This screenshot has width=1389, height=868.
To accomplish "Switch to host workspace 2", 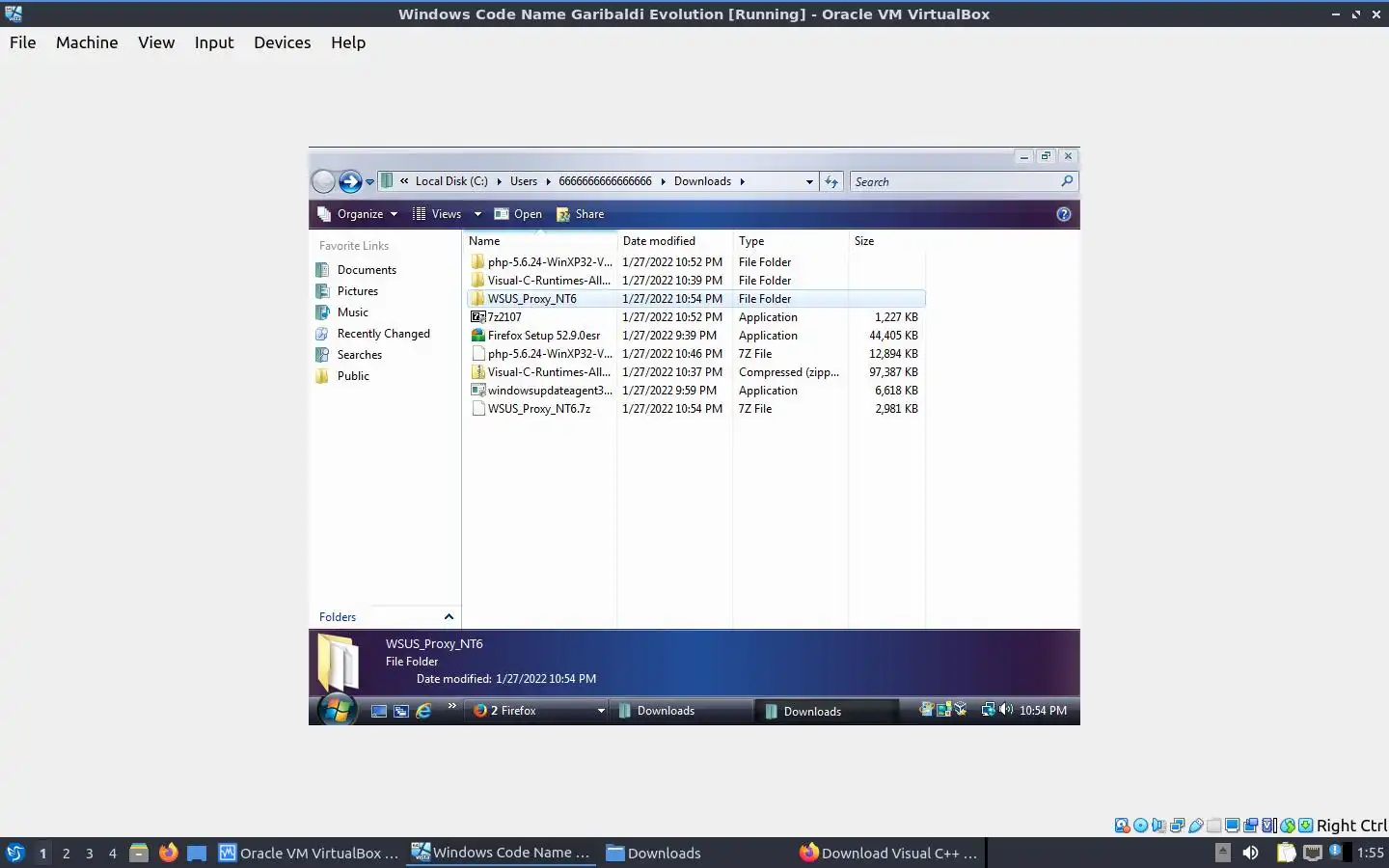I will click(x=66, y=853).
